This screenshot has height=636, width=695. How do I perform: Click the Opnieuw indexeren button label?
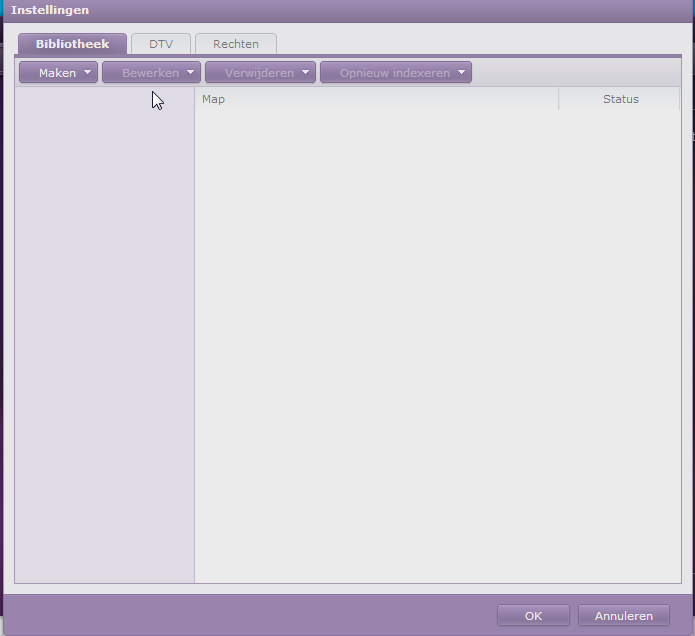394,73
